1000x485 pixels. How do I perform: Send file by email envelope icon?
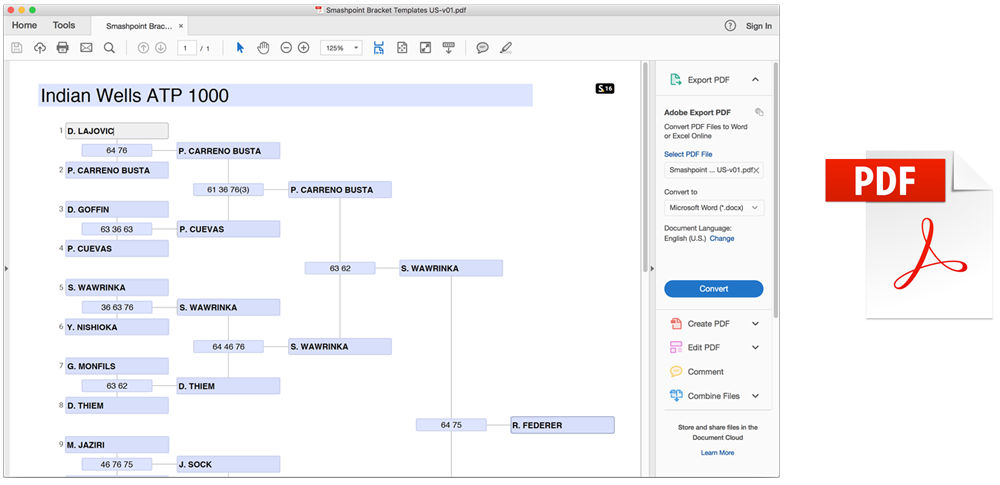86,48
